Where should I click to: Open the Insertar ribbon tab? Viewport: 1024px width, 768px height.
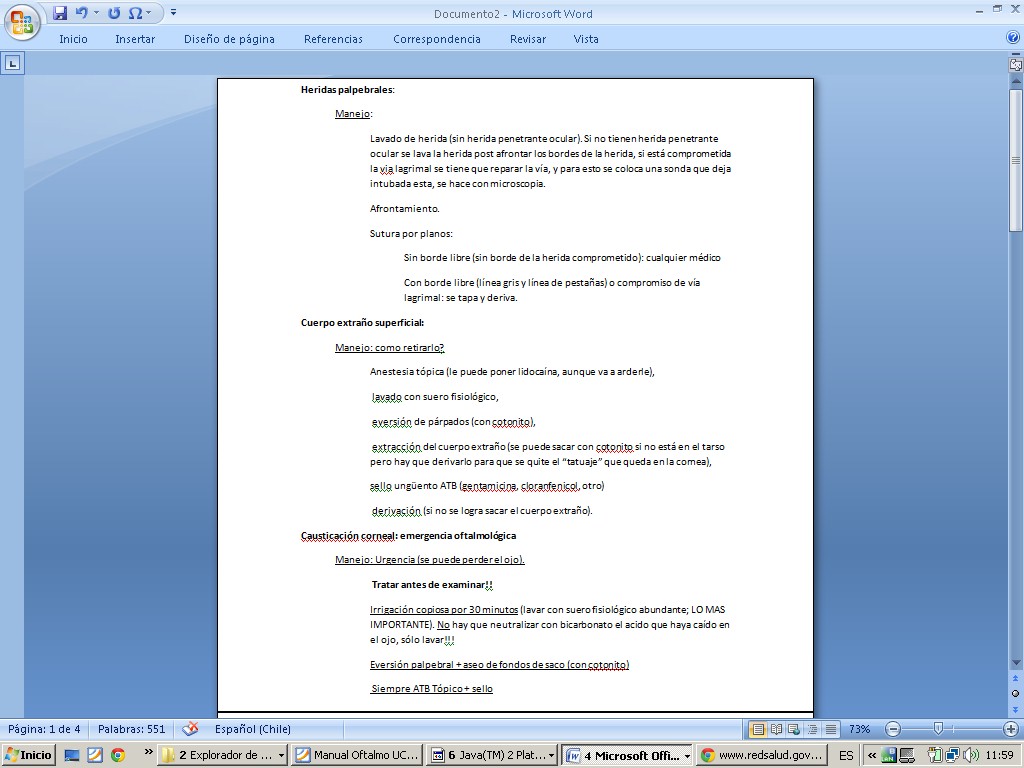click(135, 39)
